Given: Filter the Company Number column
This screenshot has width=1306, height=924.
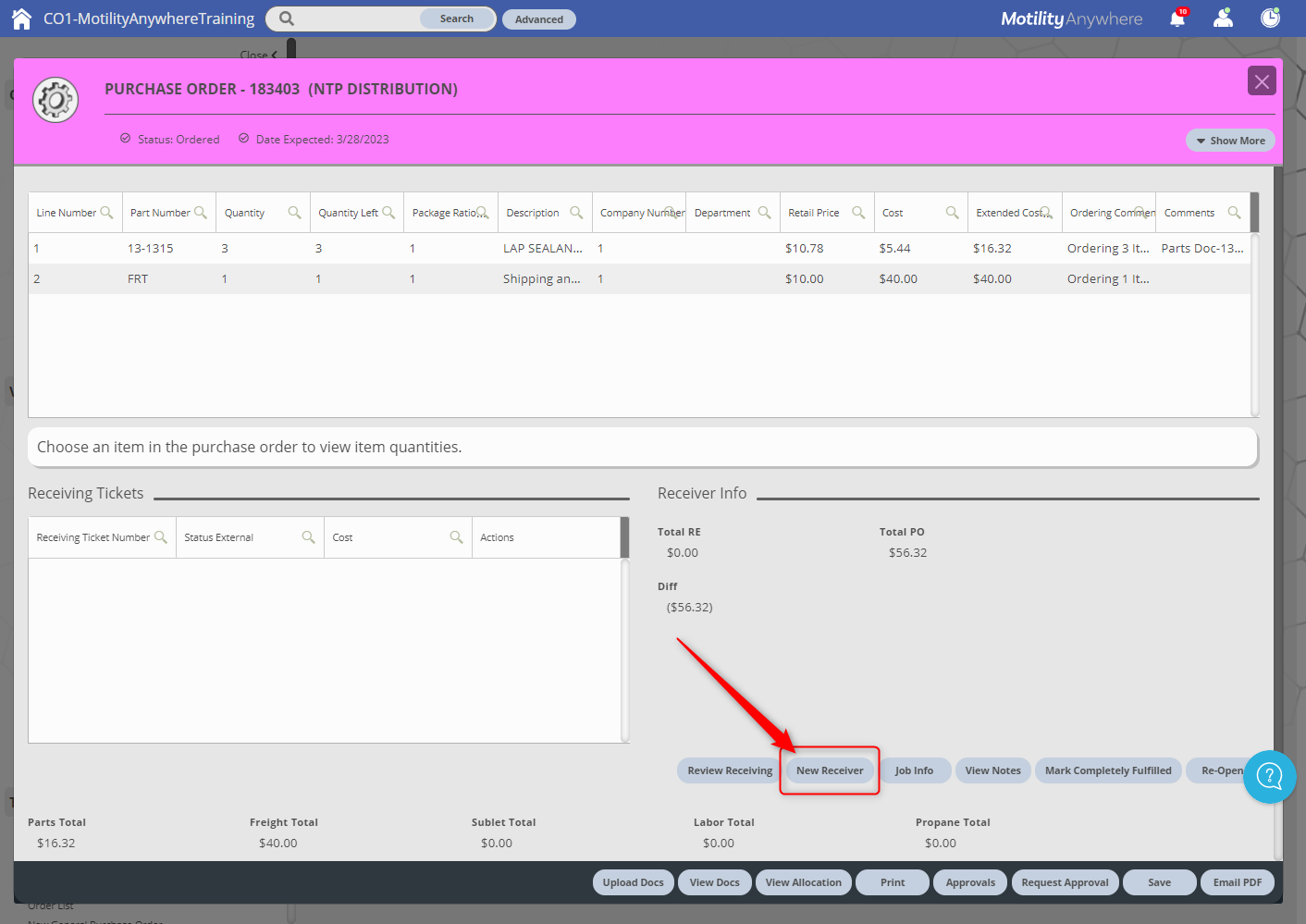Looking at the screenshot, I should point(671,213).
